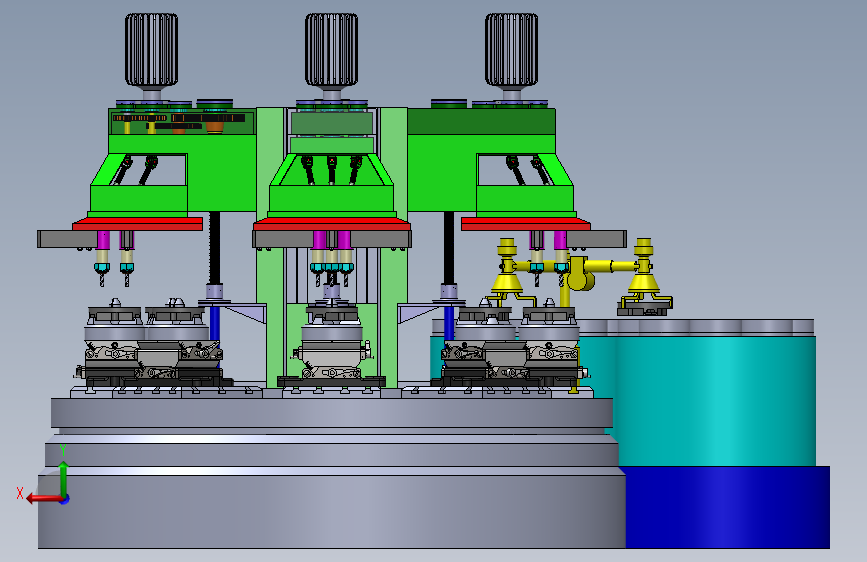This screenshot has width=867, height=562.
Task: Select the left light-green frame column
Action: point(270,247)
